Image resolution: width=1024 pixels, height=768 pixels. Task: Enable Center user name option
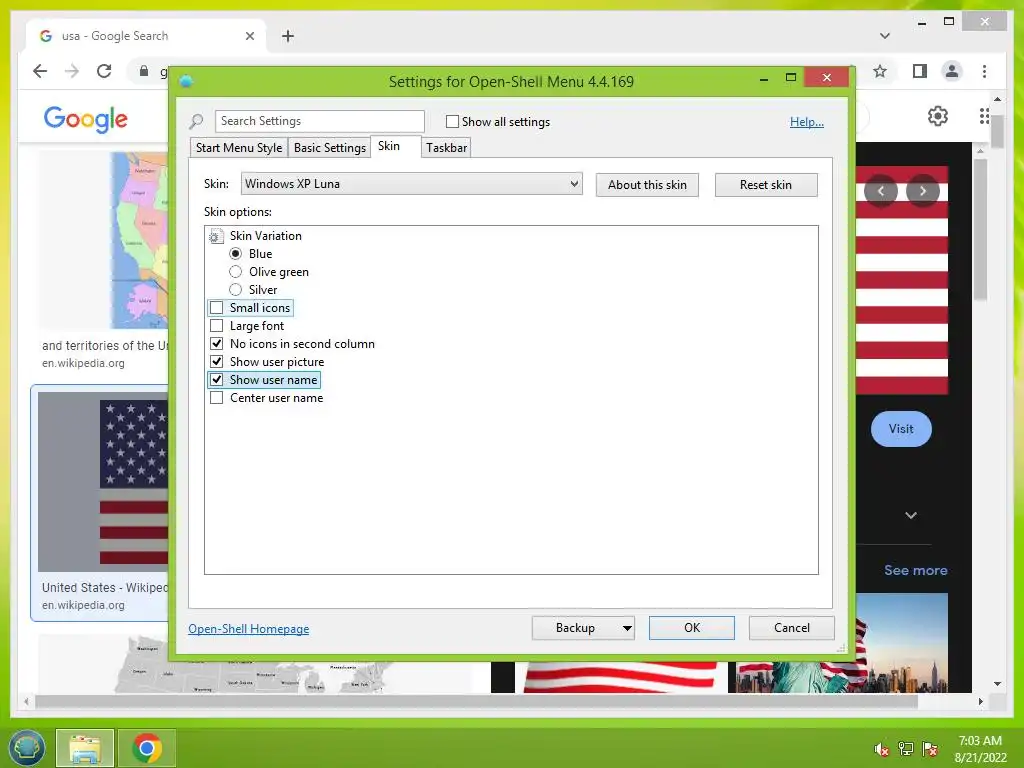click(x=217, y=398)
